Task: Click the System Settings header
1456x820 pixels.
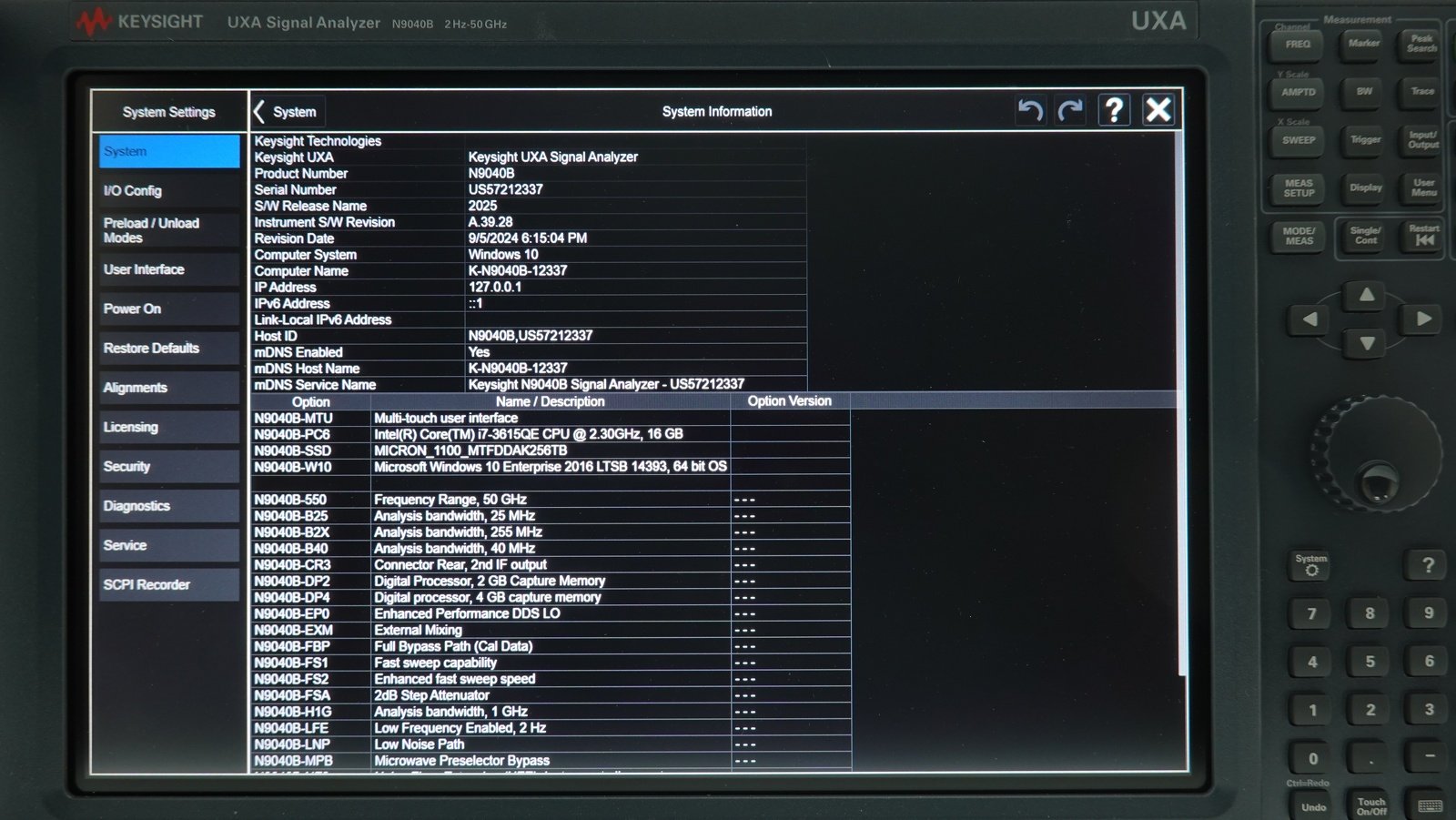Action: point(169,112)
